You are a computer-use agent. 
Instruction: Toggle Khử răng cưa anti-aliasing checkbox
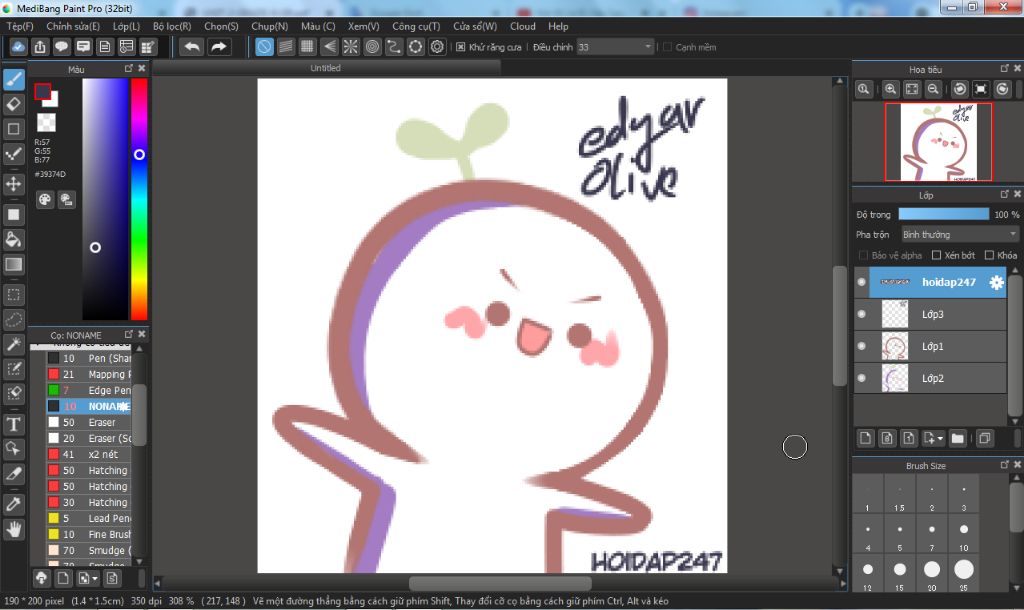point(460,47)
